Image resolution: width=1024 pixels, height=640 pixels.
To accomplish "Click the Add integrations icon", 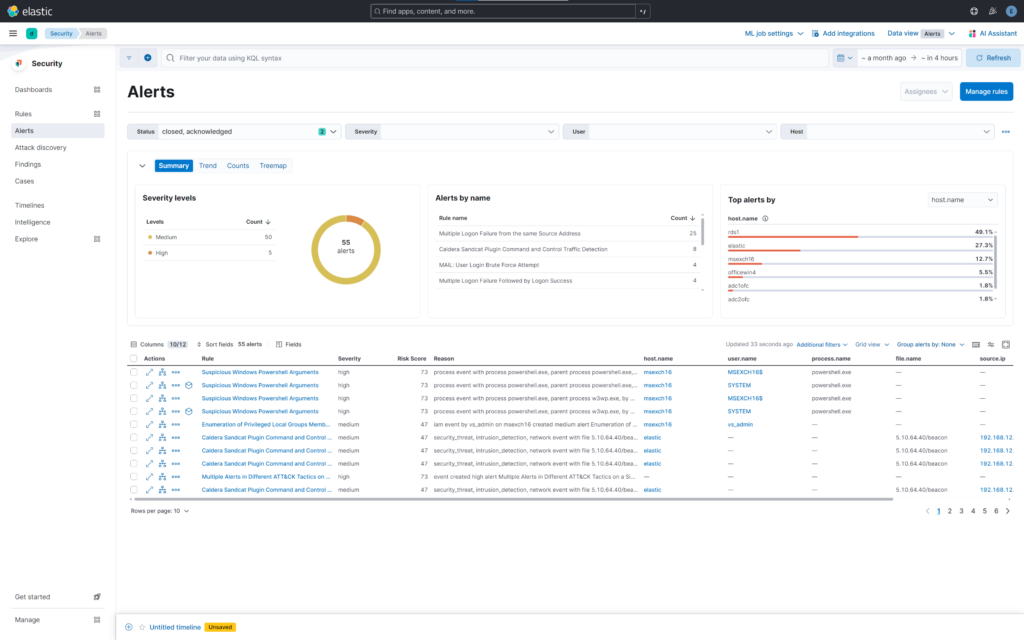I will [815, 33].
